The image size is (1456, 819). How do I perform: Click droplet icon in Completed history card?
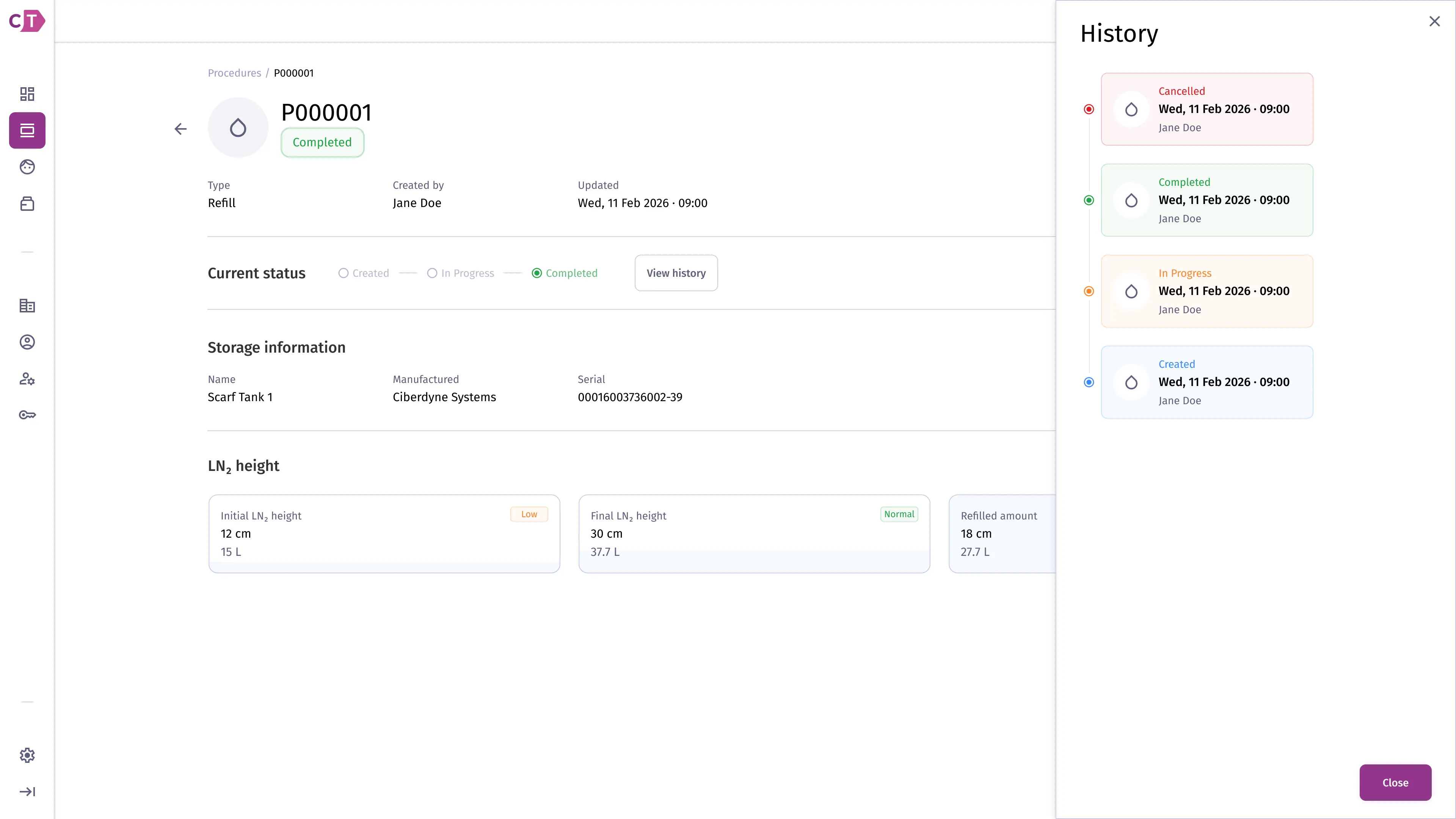pos(1131,200)
